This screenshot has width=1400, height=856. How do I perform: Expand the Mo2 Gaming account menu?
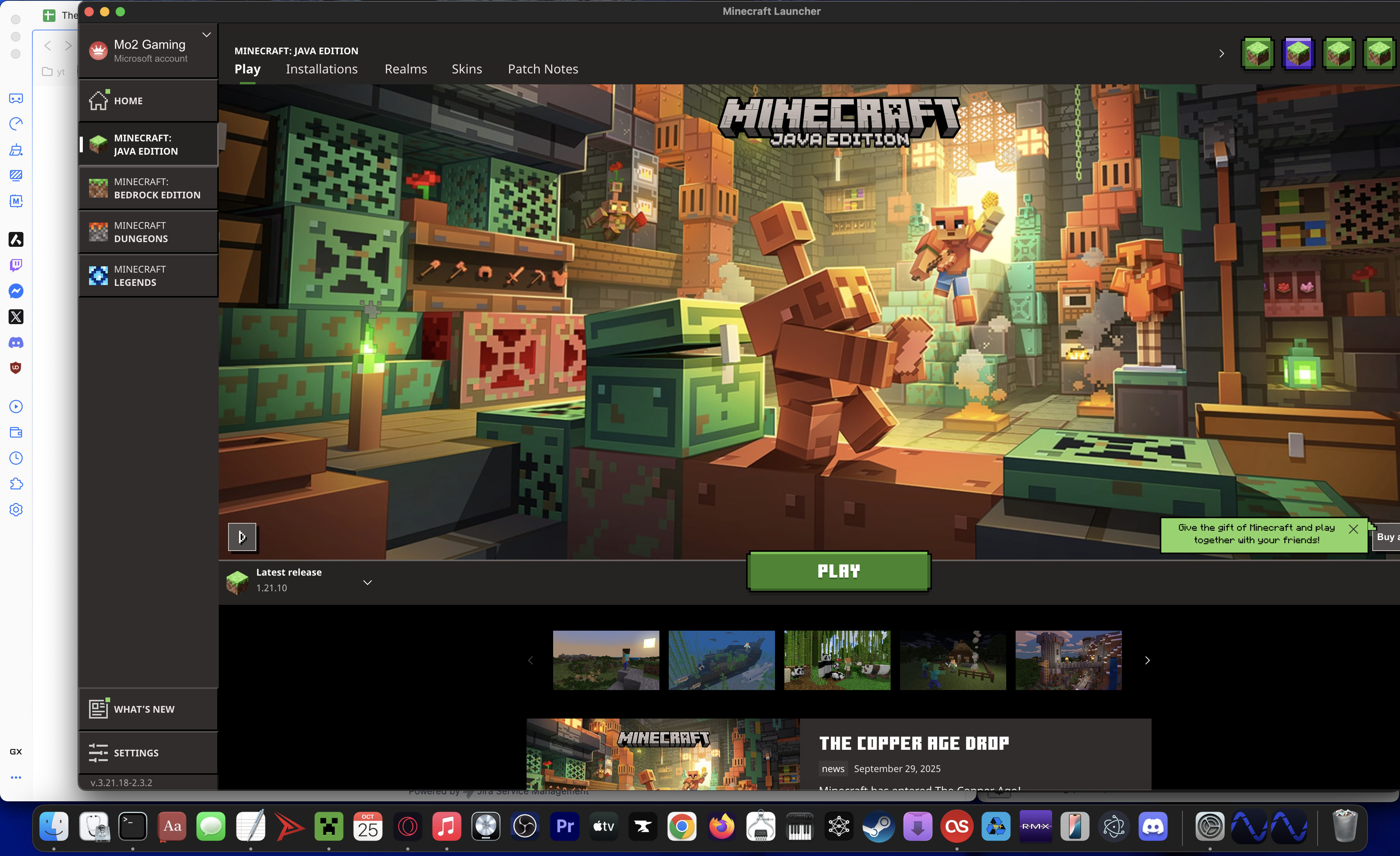[206, 35]
